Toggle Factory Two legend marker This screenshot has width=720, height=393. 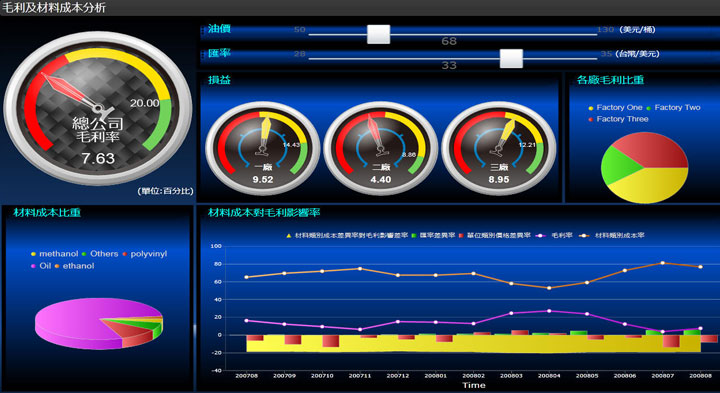tap(649, 108)
